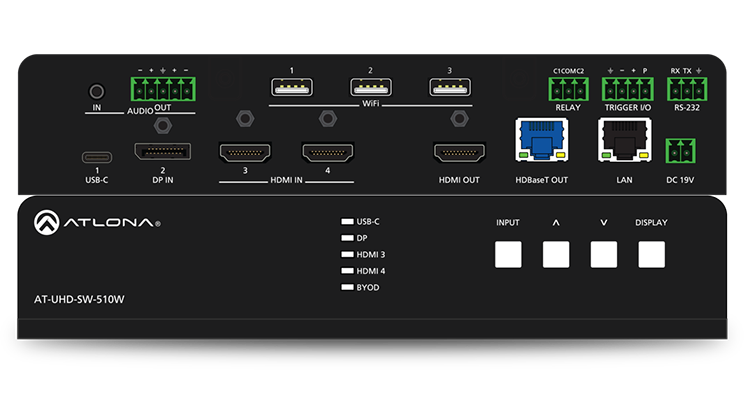
Task: Click the DP indicator LED
Action: 347,238
